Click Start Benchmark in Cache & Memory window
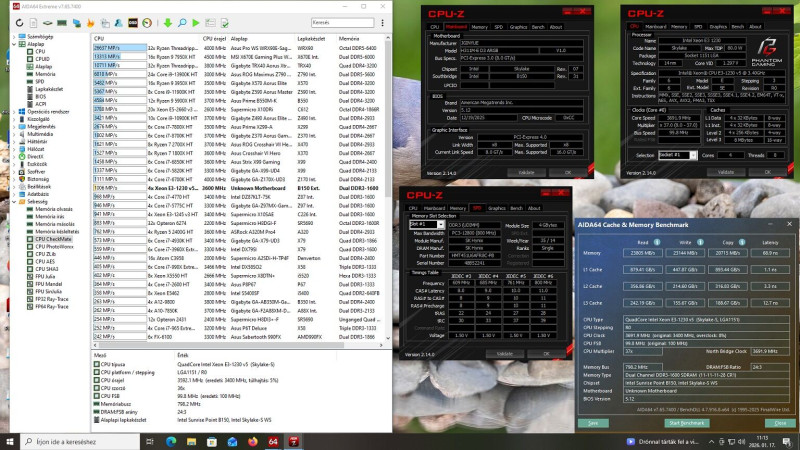This screenshot has width=800, height=450. pos(686,423)
